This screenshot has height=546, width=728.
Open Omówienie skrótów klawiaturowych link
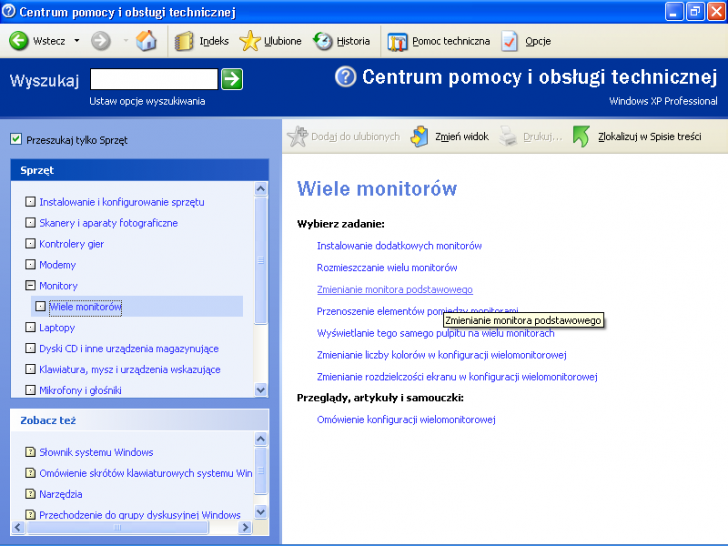(x=146, y=473)
